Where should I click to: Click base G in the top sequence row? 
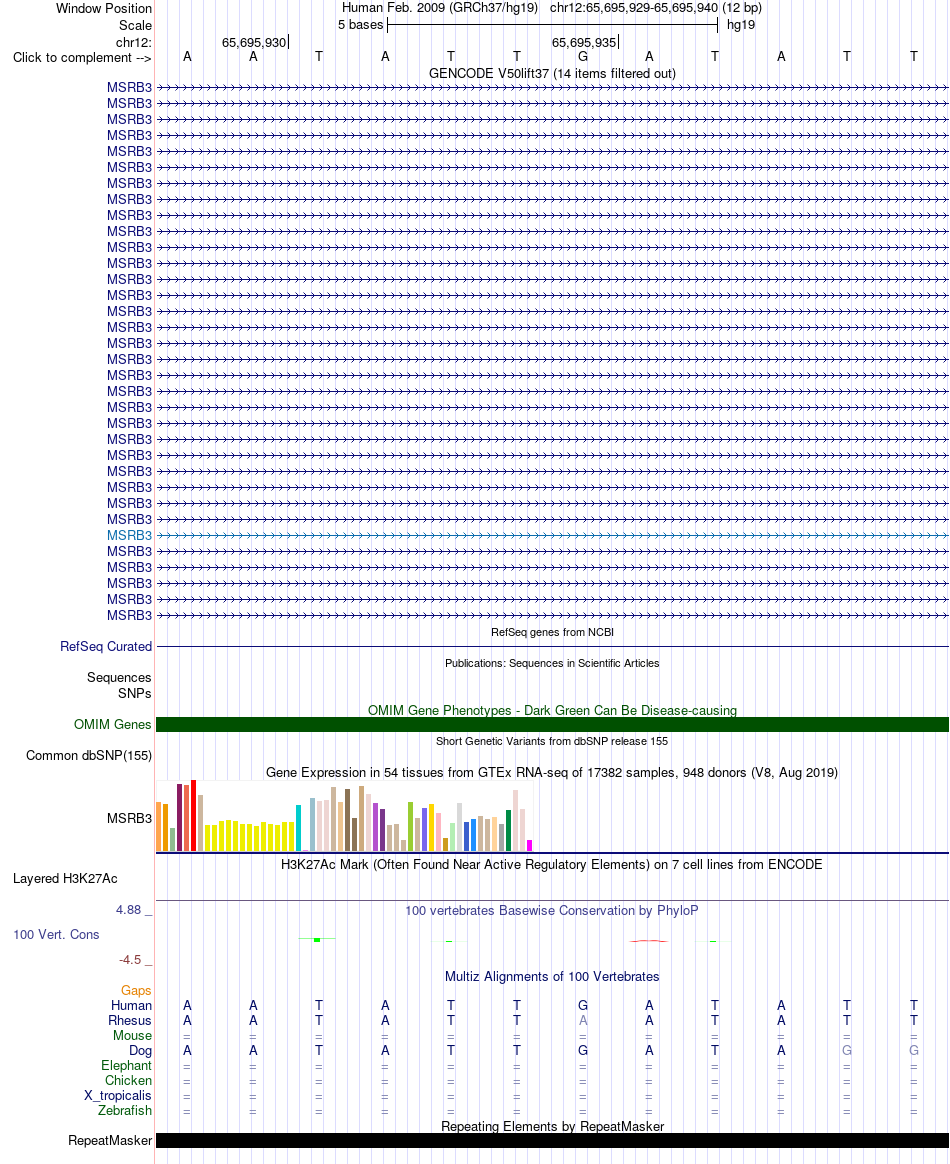click(583, 56)
